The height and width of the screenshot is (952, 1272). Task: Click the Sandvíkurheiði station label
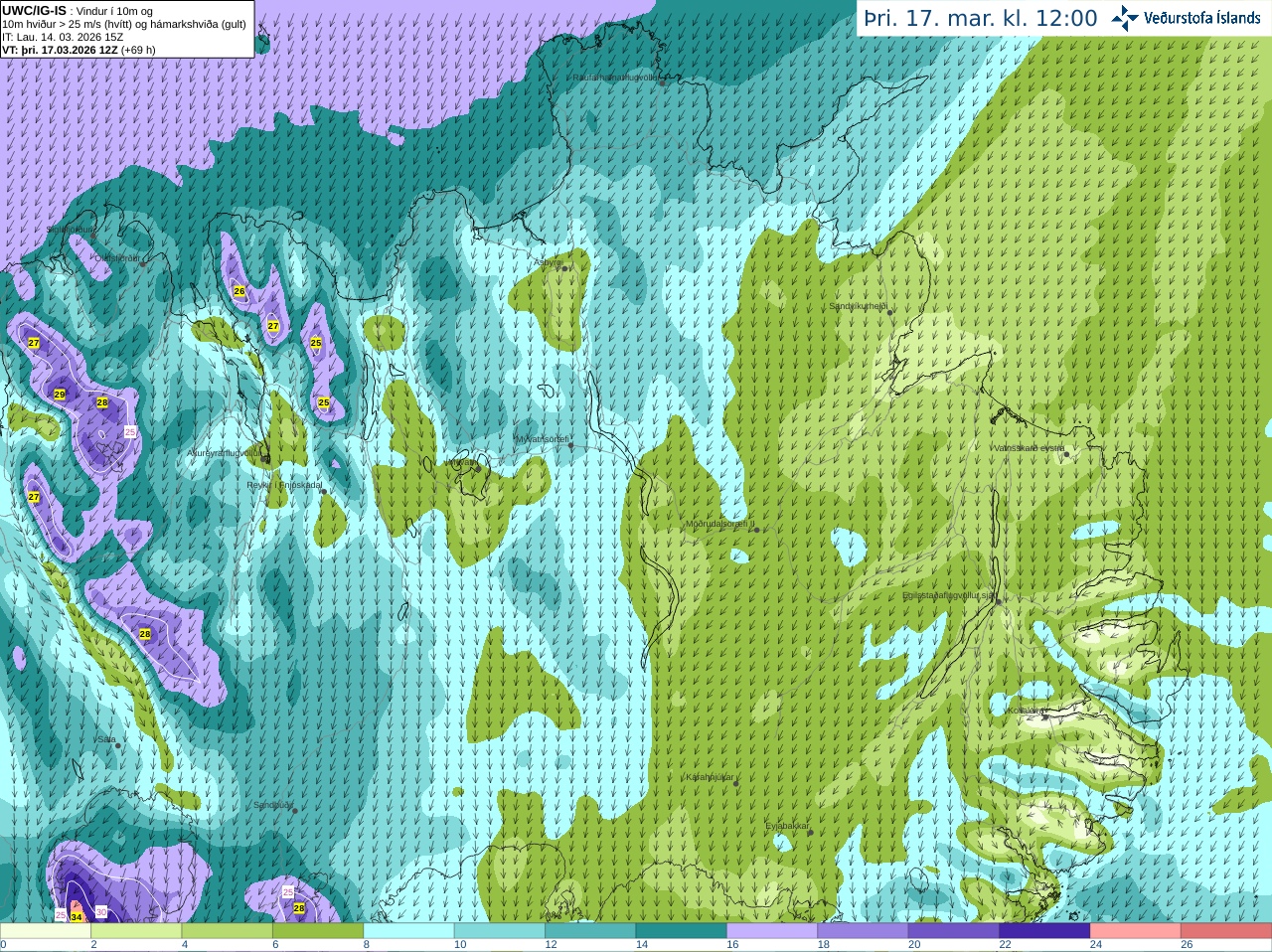coord(859,306)
